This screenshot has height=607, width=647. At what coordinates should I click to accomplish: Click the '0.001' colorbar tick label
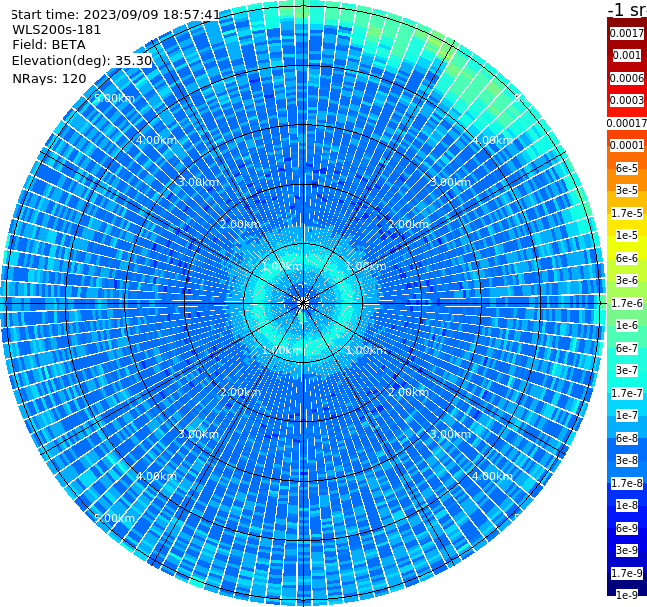627,55
